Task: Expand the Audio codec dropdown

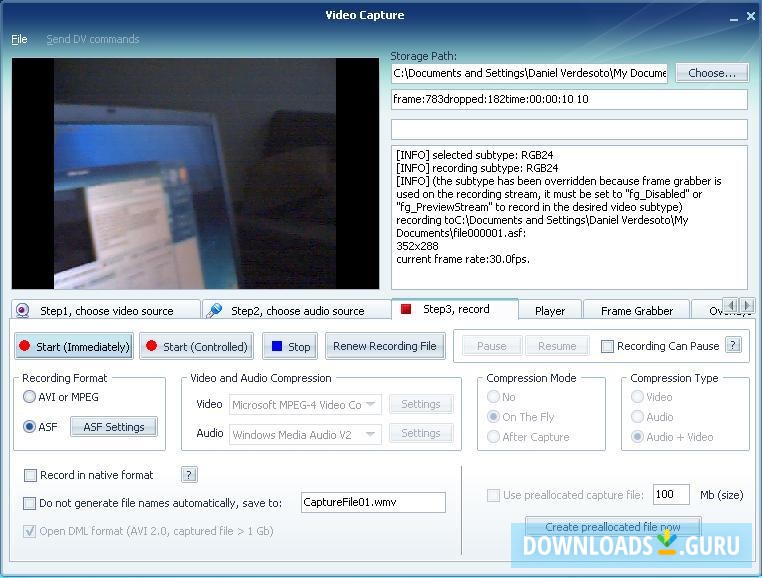Action: 371,434
